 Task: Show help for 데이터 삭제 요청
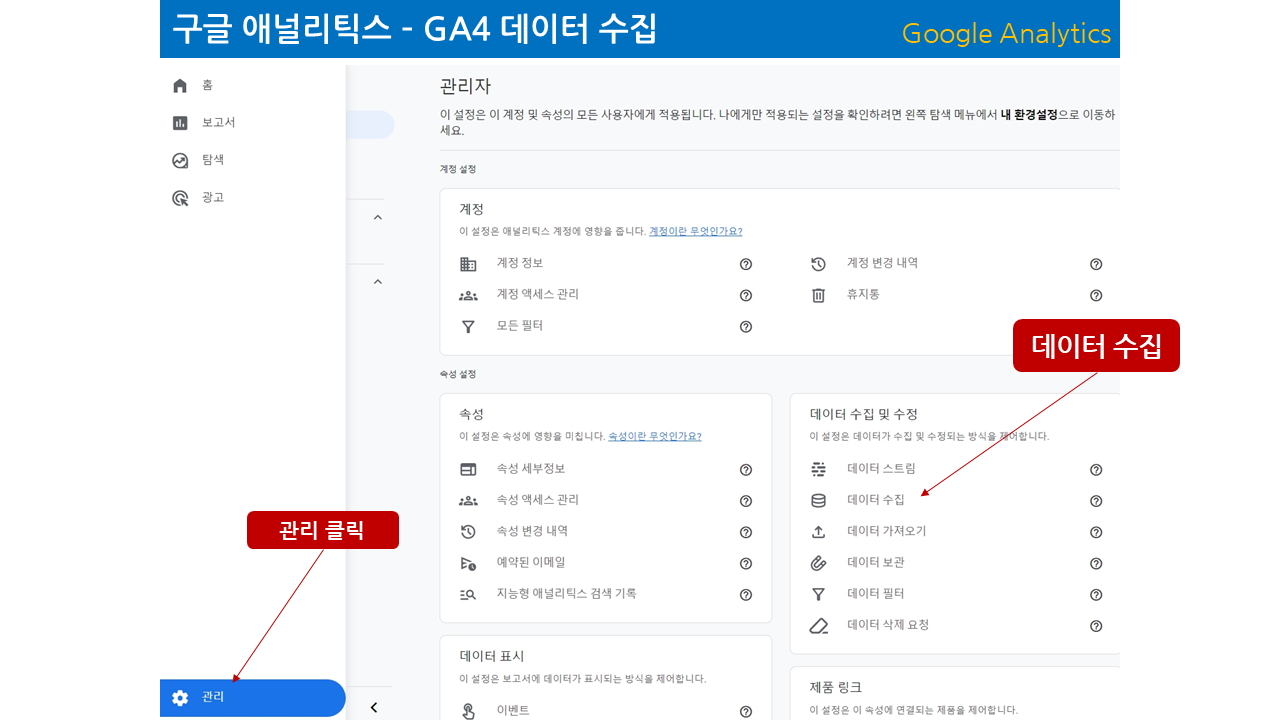[x=1096, y=626]
